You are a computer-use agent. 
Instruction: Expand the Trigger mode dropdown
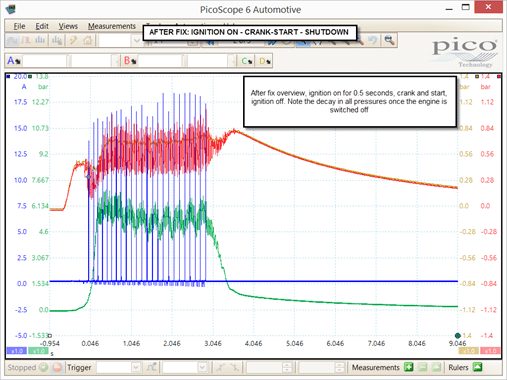coord(135,367)
